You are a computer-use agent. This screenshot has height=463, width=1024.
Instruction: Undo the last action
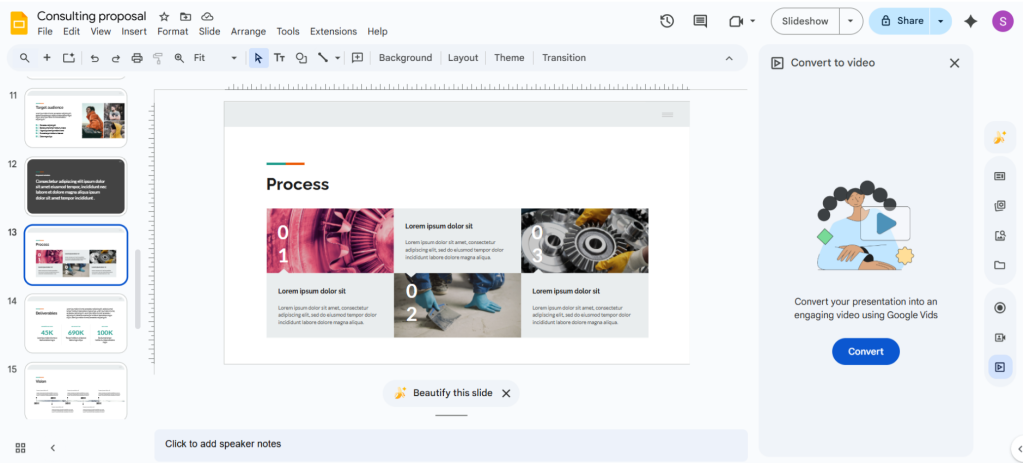95,58
